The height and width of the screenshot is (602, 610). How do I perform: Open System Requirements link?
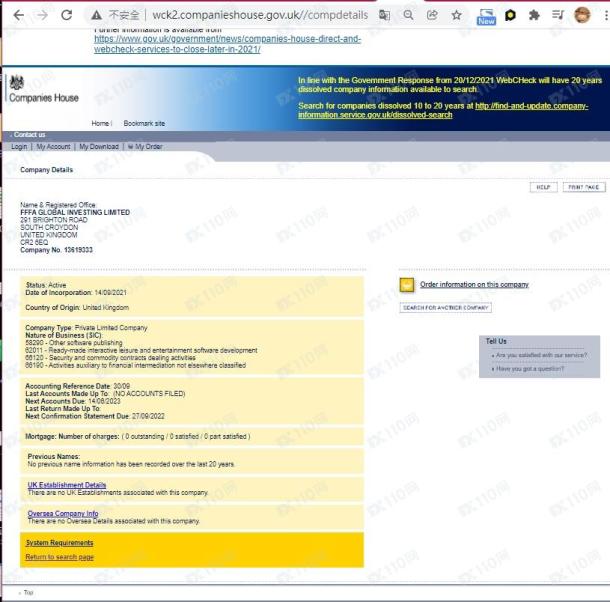(59, 542)
